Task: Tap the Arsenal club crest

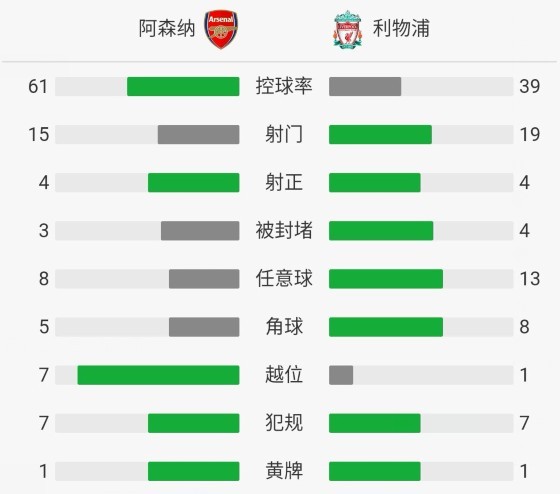Action: pos(221,29)
